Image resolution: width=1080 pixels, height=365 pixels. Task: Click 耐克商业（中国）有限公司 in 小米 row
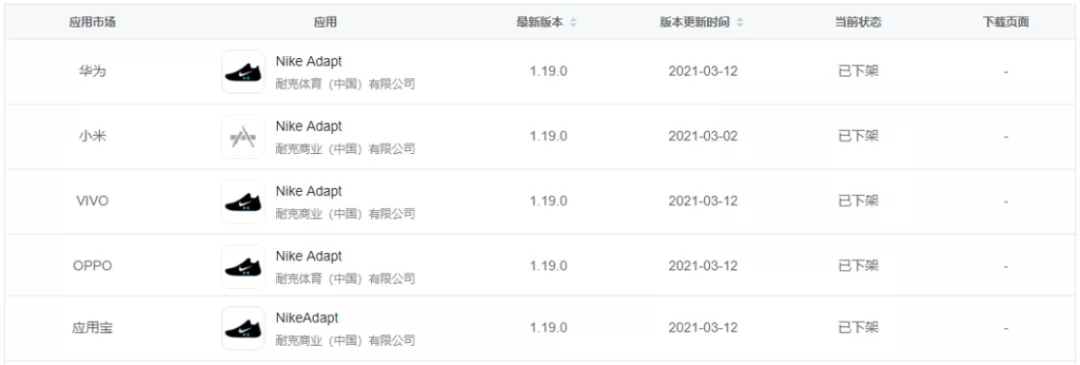pyautogui.click(x=345, y=149)
